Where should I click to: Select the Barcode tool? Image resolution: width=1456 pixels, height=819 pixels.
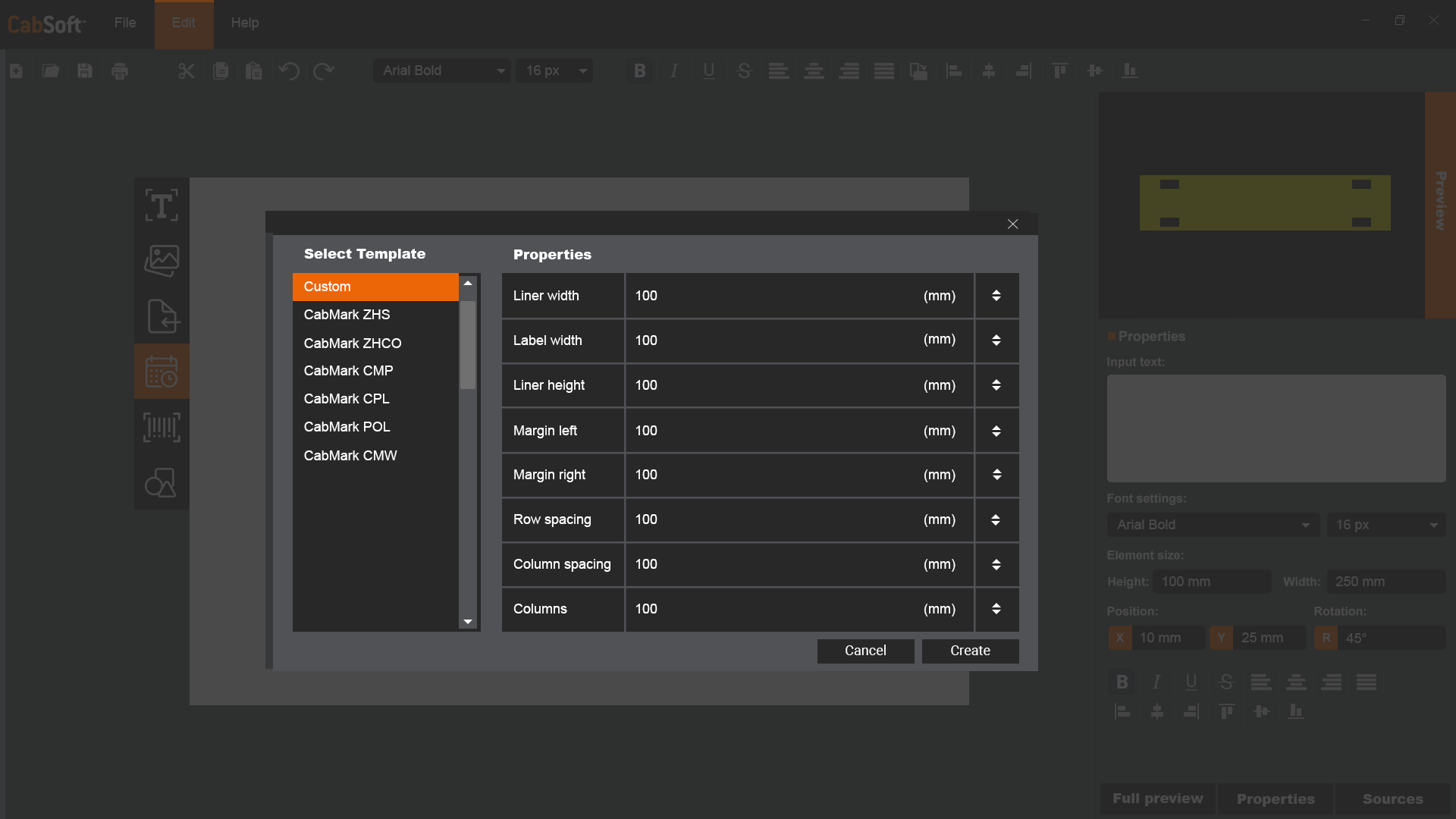[x=161, y=426]
